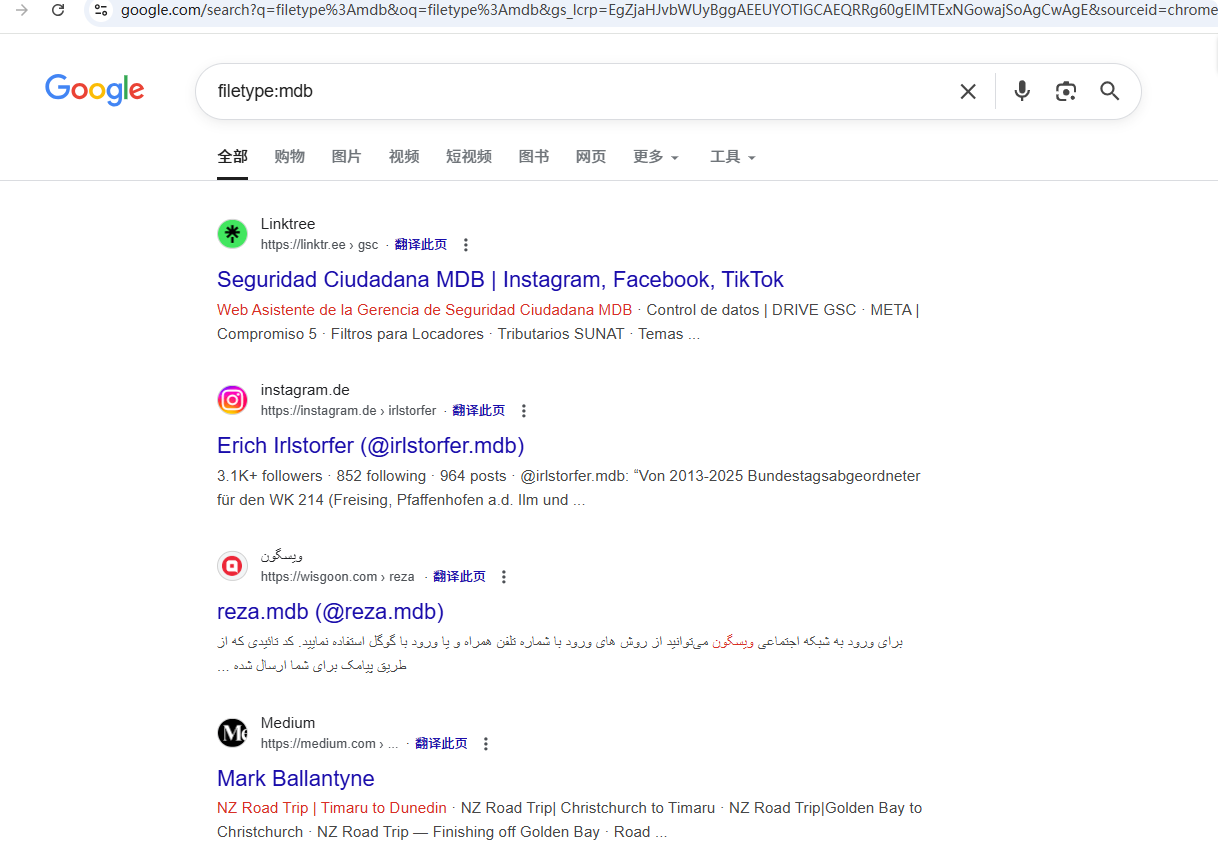Click 翻译此页 for wisgoon.com result
Viewport: 1218px width, 850px height.
[x=460, y=577]
